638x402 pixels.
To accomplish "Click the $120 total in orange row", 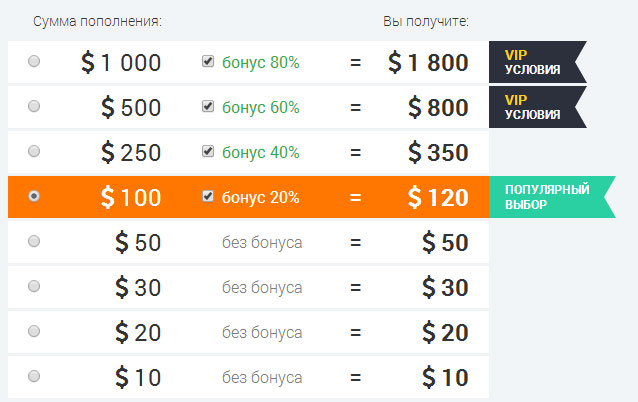I will coord(438,198).
